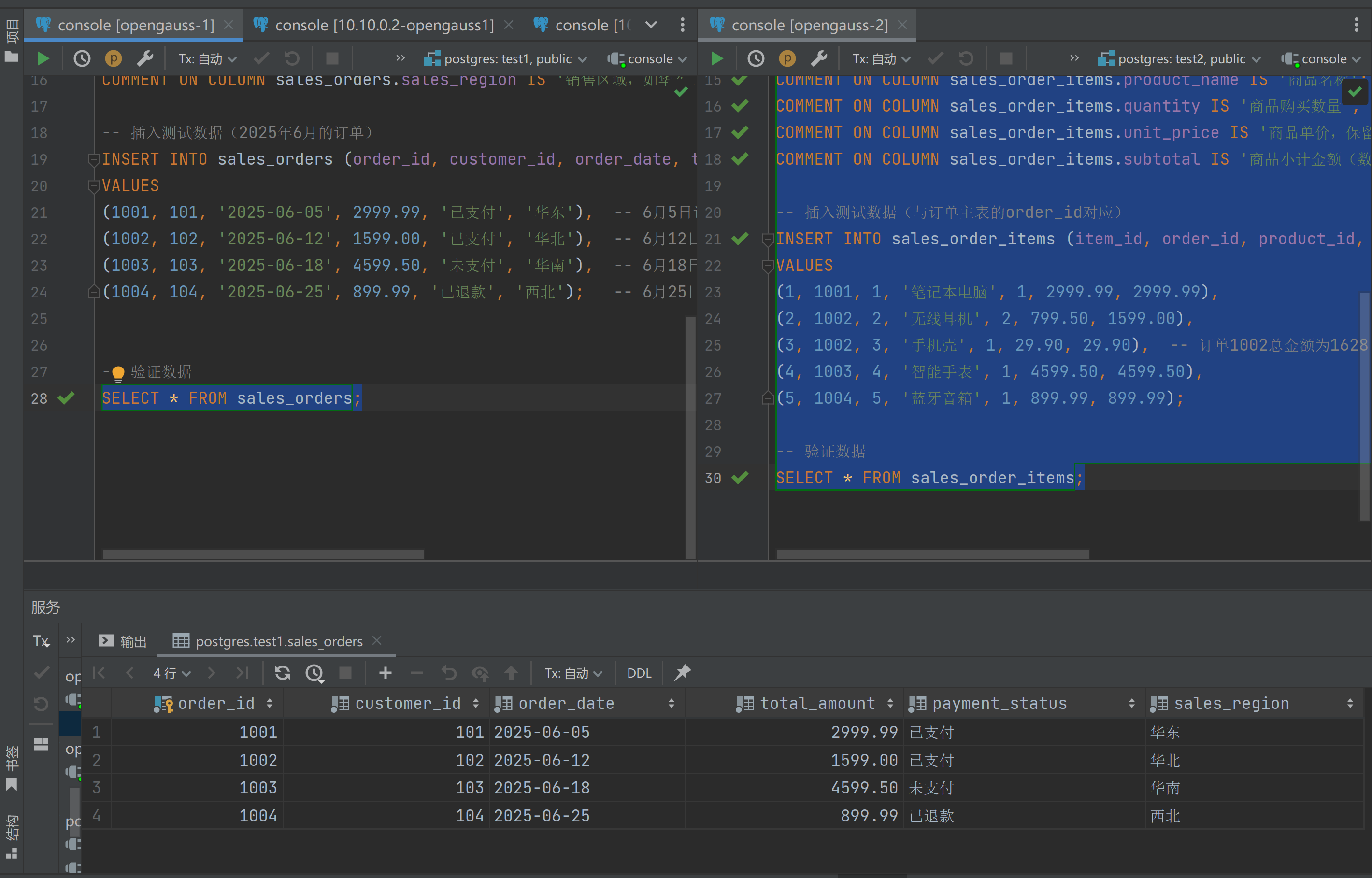Open left editor tab options menu
The width and height of the screenshot is (1372, 878).
coord(683,25)
